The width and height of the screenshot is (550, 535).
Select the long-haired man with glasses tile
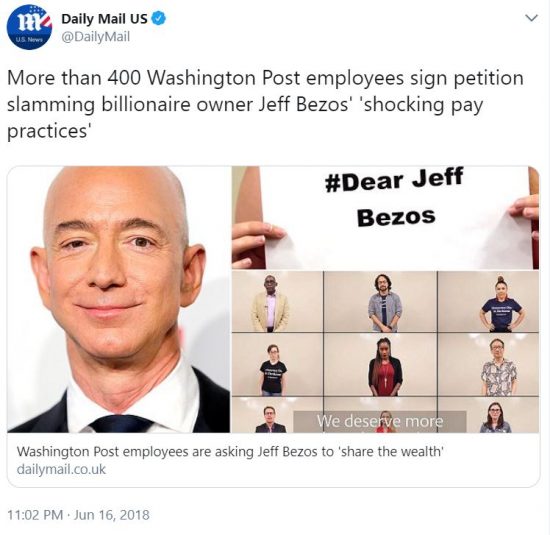(x=380, y=301)
